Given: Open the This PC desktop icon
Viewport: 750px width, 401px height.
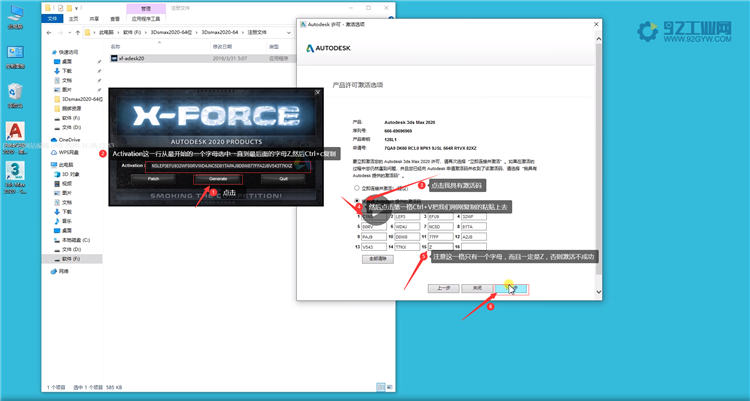Looking at the screenshot, I should click(x=15, y=17).
